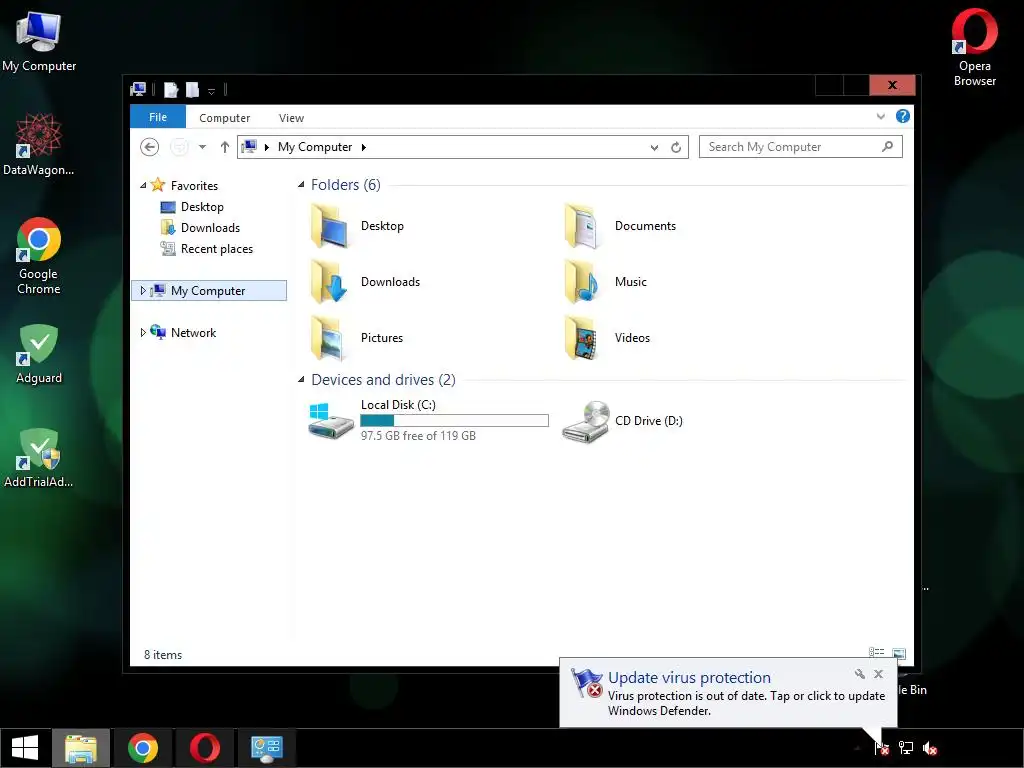The width and height of the screenshot is (1024, 768).
Task: Open notification options wrench icon
Action: (859, 674)
